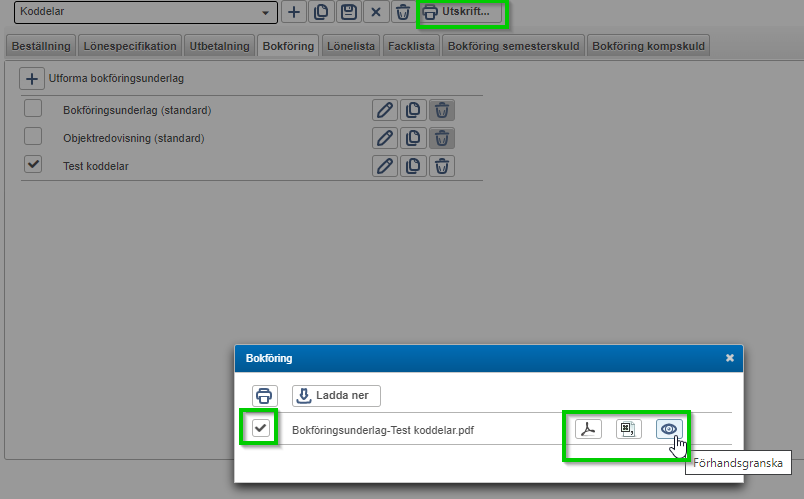The width and height of the screenshot is (804, 499).
Task: Click trash icon for Objektredovisning (standard)
Action: pyautogui.click(x=442, y=138)
